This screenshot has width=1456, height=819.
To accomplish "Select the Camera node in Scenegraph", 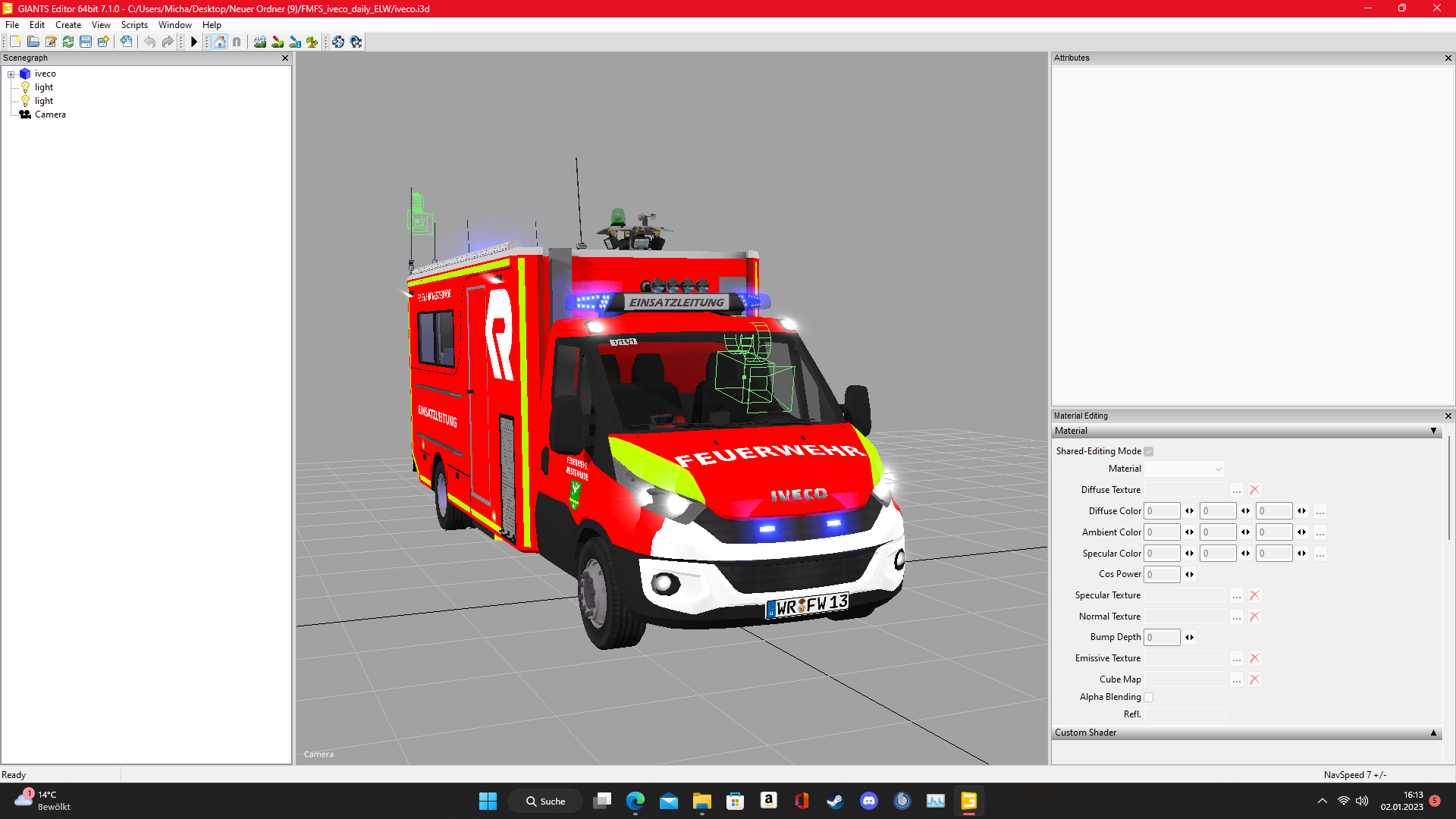I will click(50, 115).
